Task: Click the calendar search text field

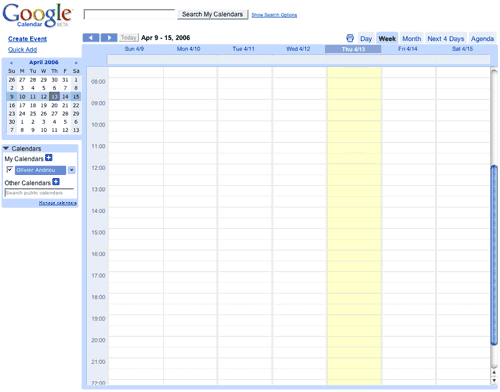Action: pos(129,14)
